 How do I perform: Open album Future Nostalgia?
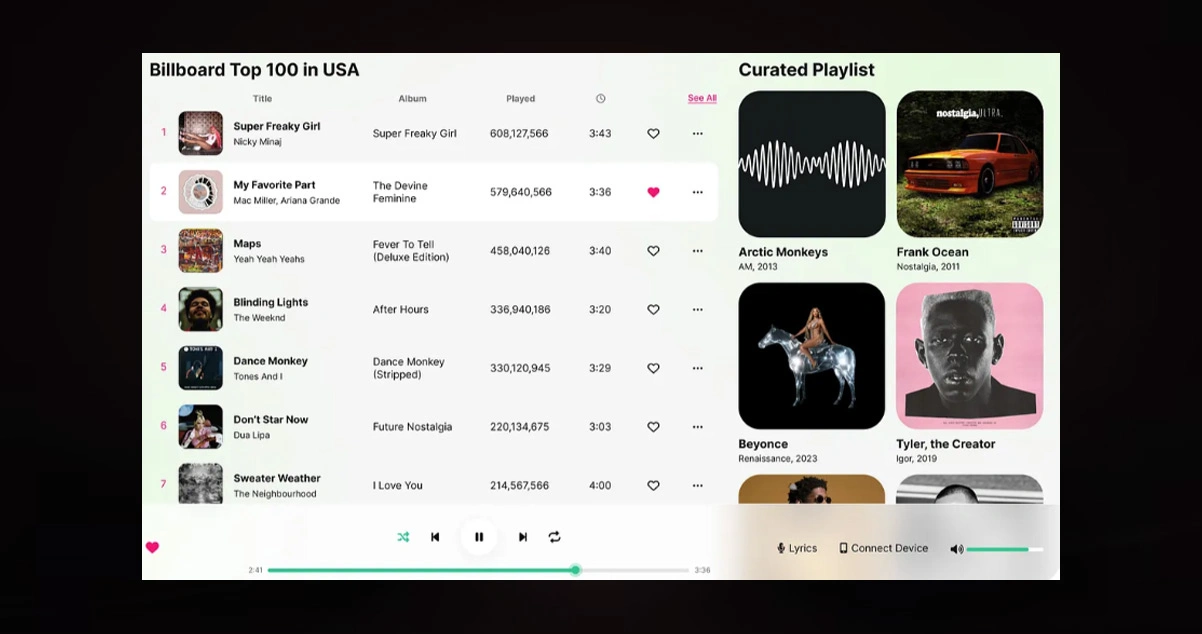pyautogui.click(x=412, y=427)
